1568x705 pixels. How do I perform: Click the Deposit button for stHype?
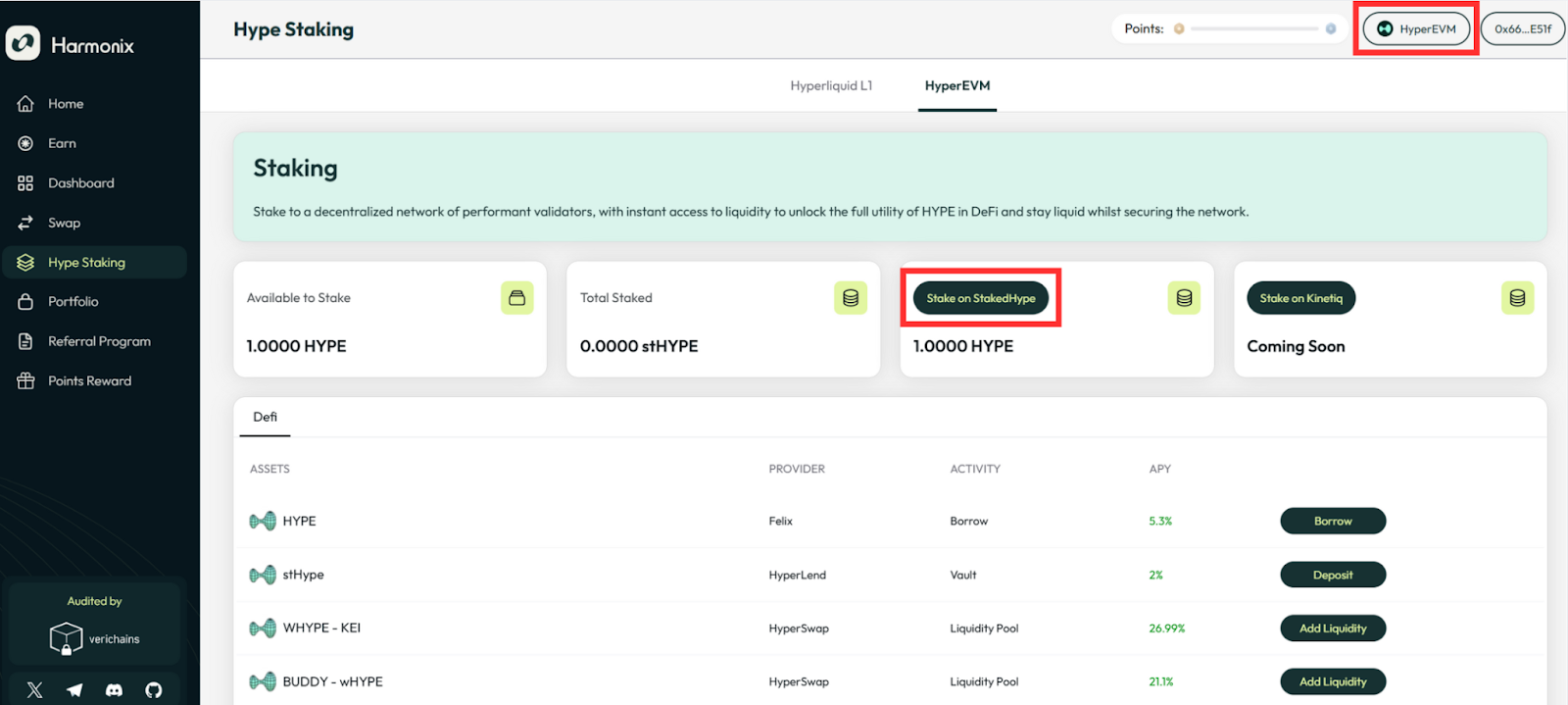[1332, 576]
